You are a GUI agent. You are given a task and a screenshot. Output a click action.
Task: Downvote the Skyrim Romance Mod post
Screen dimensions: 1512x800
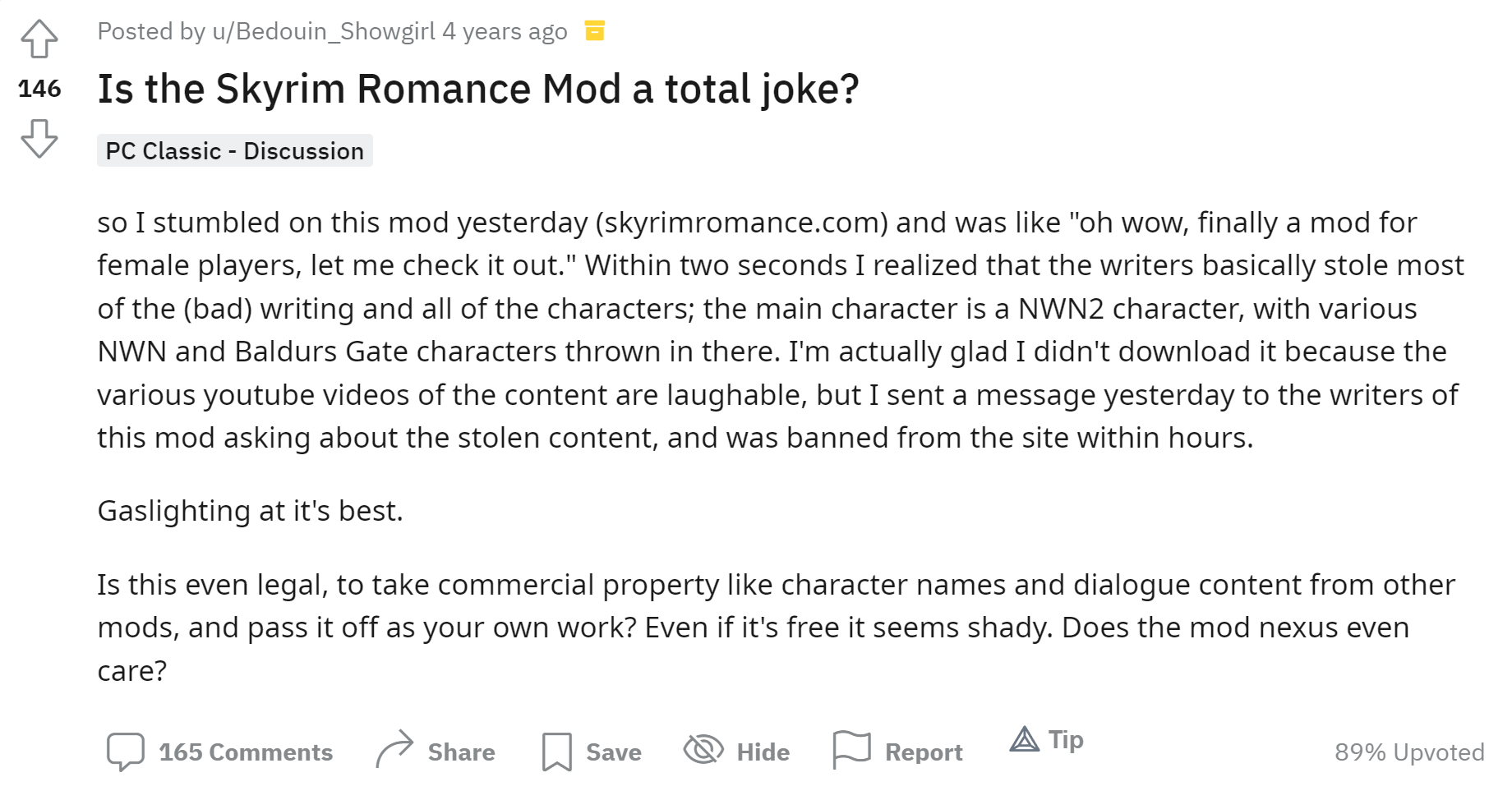pyautogui.click(x=39, y=138)
